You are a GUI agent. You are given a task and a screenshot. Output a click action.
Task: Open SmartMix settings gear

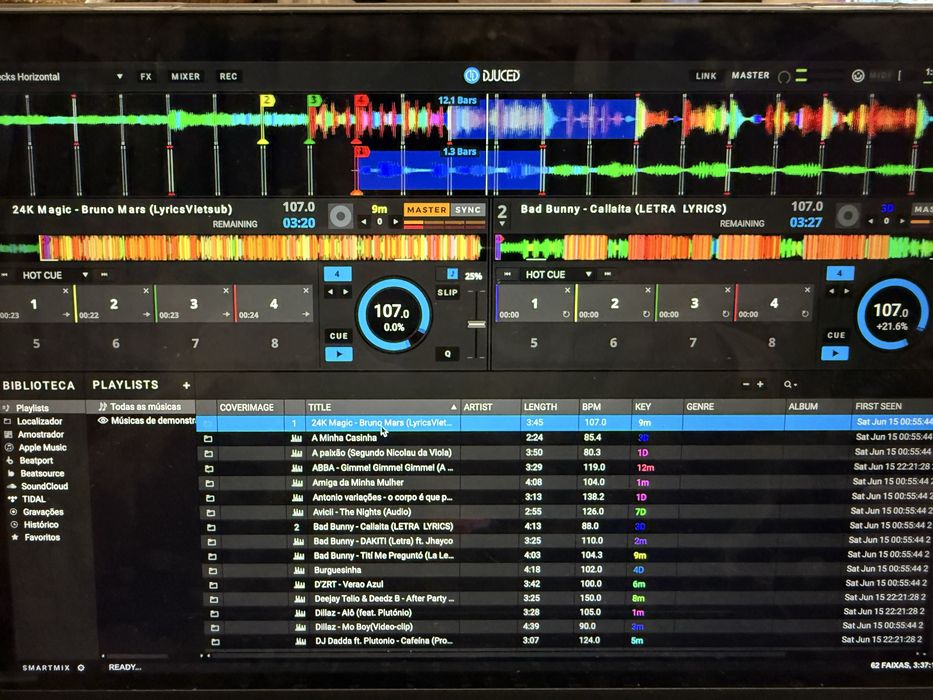(x=82, y=668)
